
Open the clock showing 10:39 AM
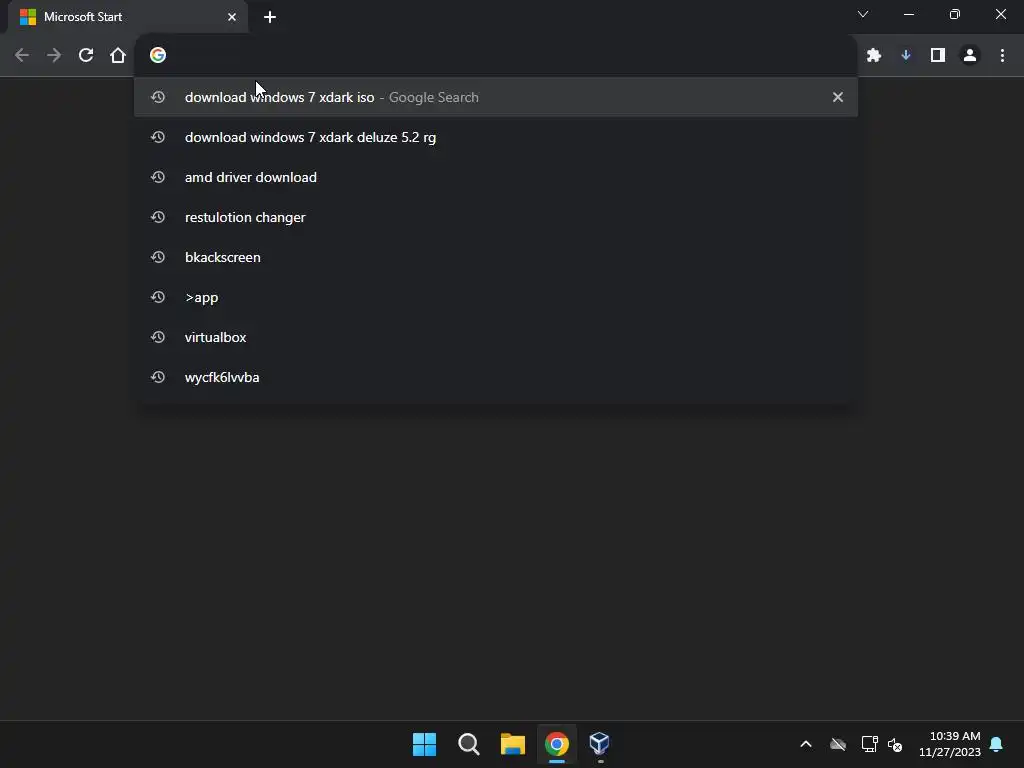click(950, 744)
